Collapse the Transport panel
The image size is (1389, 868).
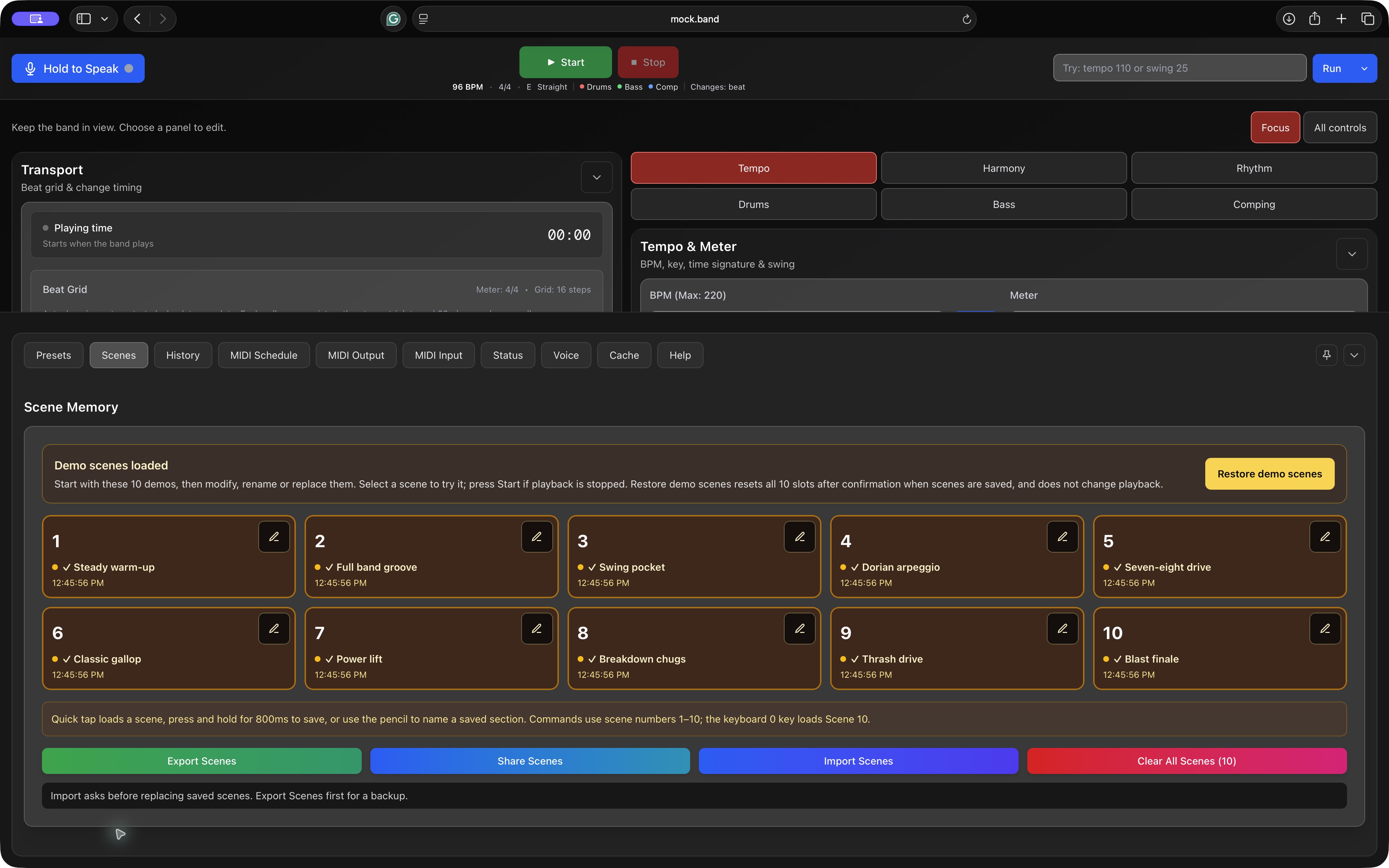[597, 177]
